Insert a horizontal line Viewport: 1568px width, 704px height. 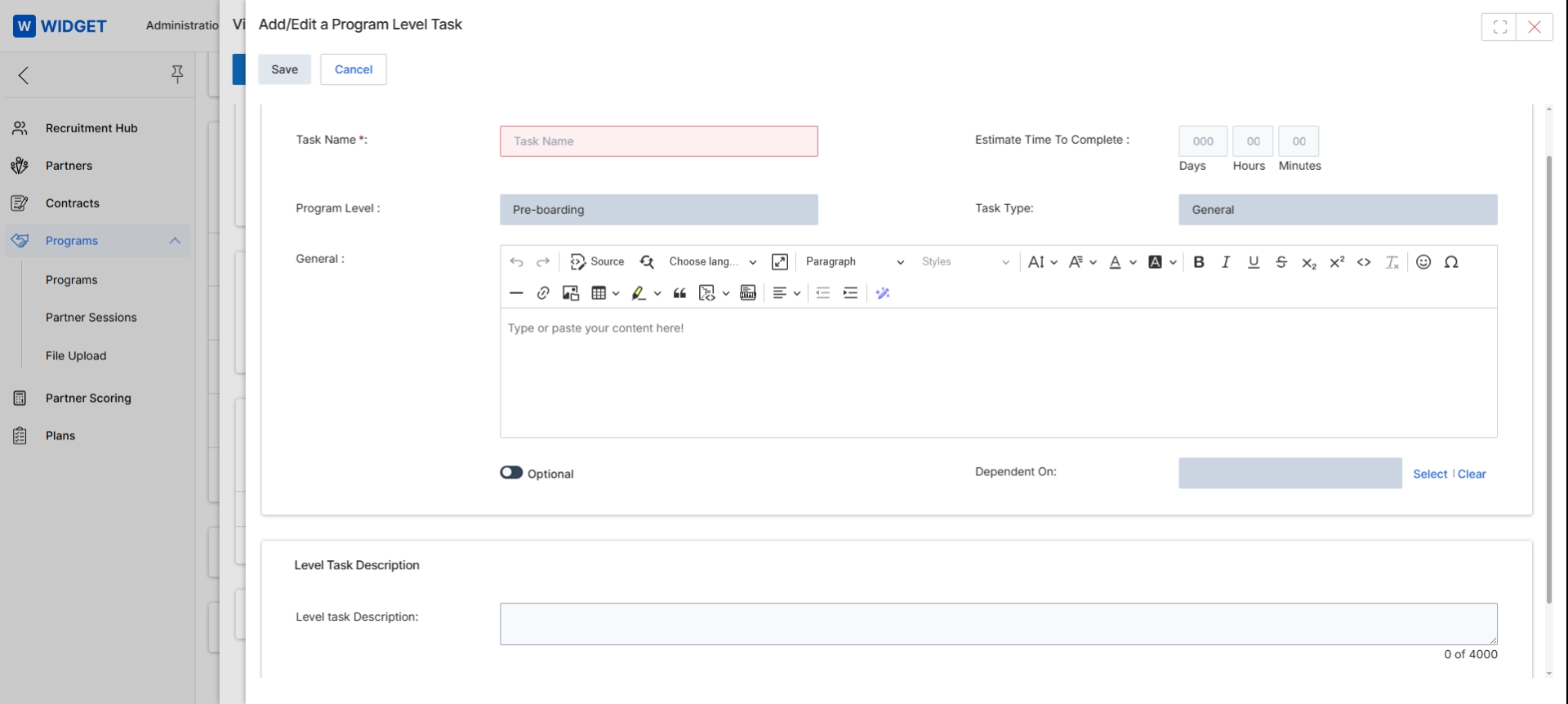pos(516,293)
